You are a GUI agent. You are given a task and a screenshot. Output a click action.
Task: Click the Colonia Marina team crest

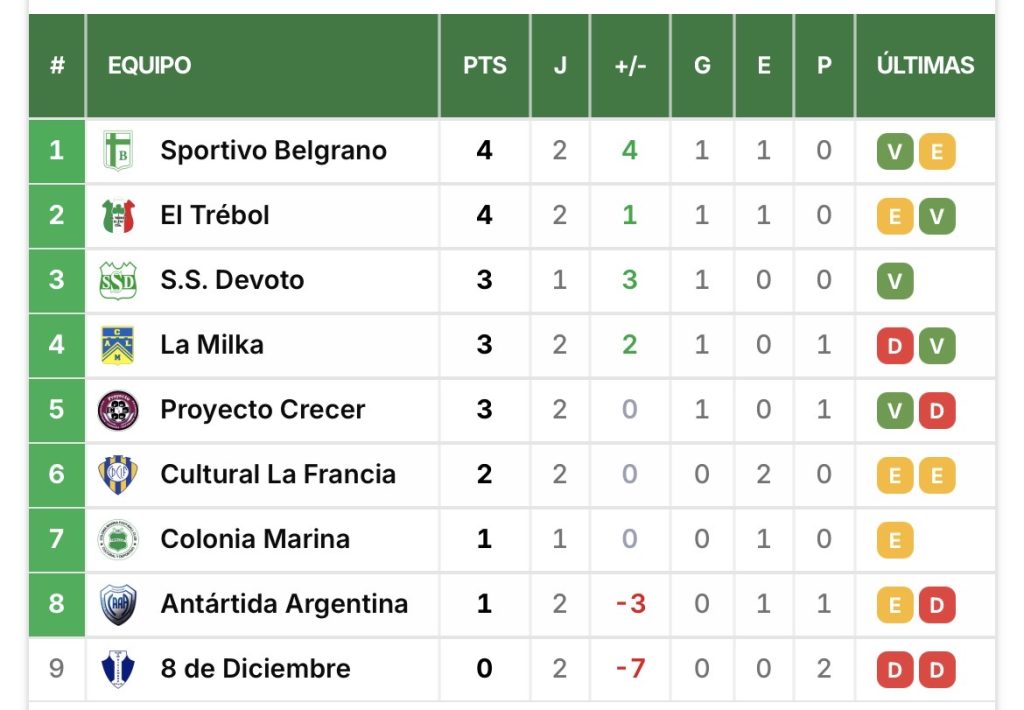(118, 539)
